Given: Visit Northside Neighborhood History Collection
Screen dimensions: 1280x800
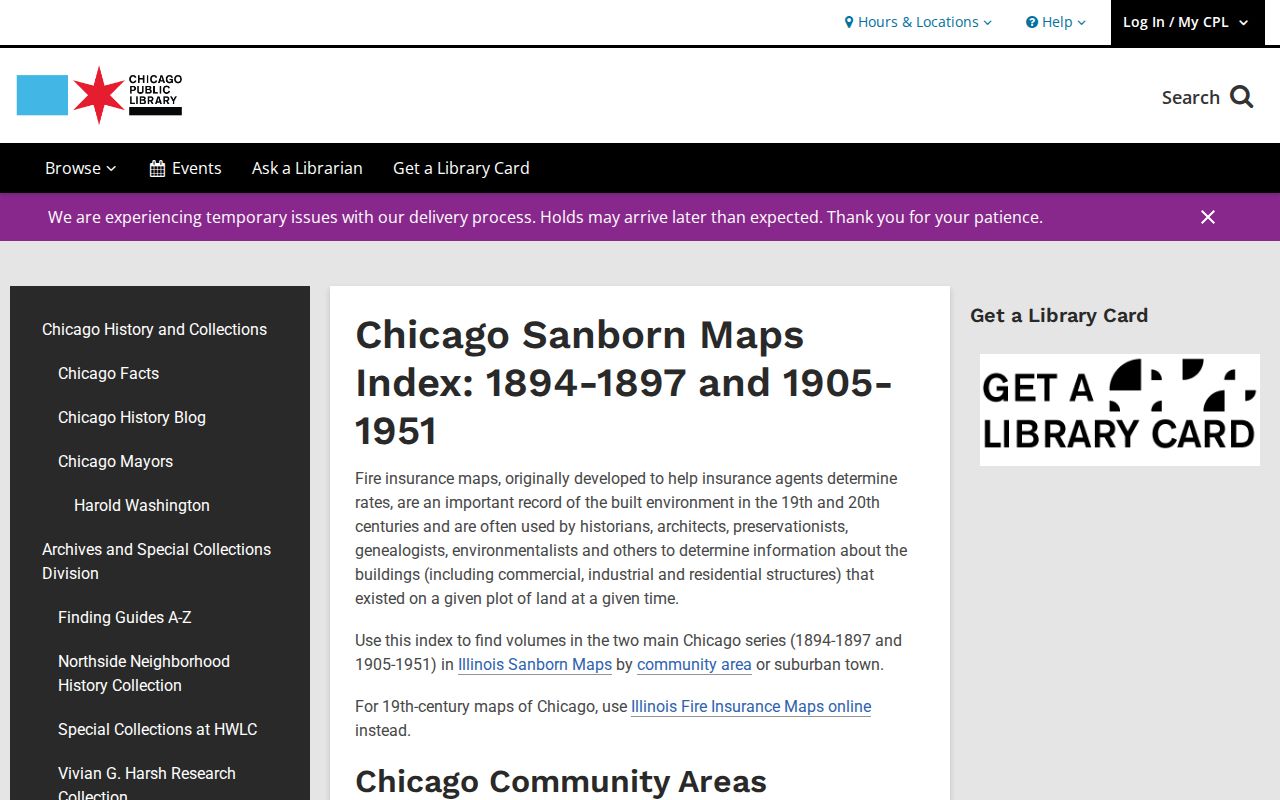Looking at the screenshot, I should pos(144,673).
